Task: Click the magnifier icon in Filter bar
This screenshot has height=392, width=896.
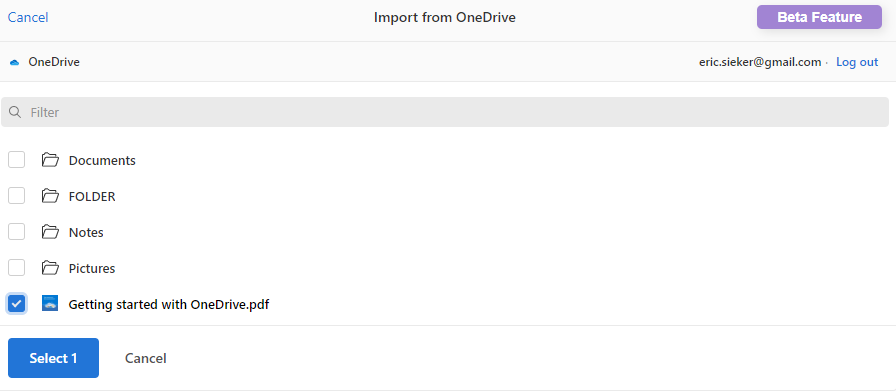Action: click(x=15, y=112)
